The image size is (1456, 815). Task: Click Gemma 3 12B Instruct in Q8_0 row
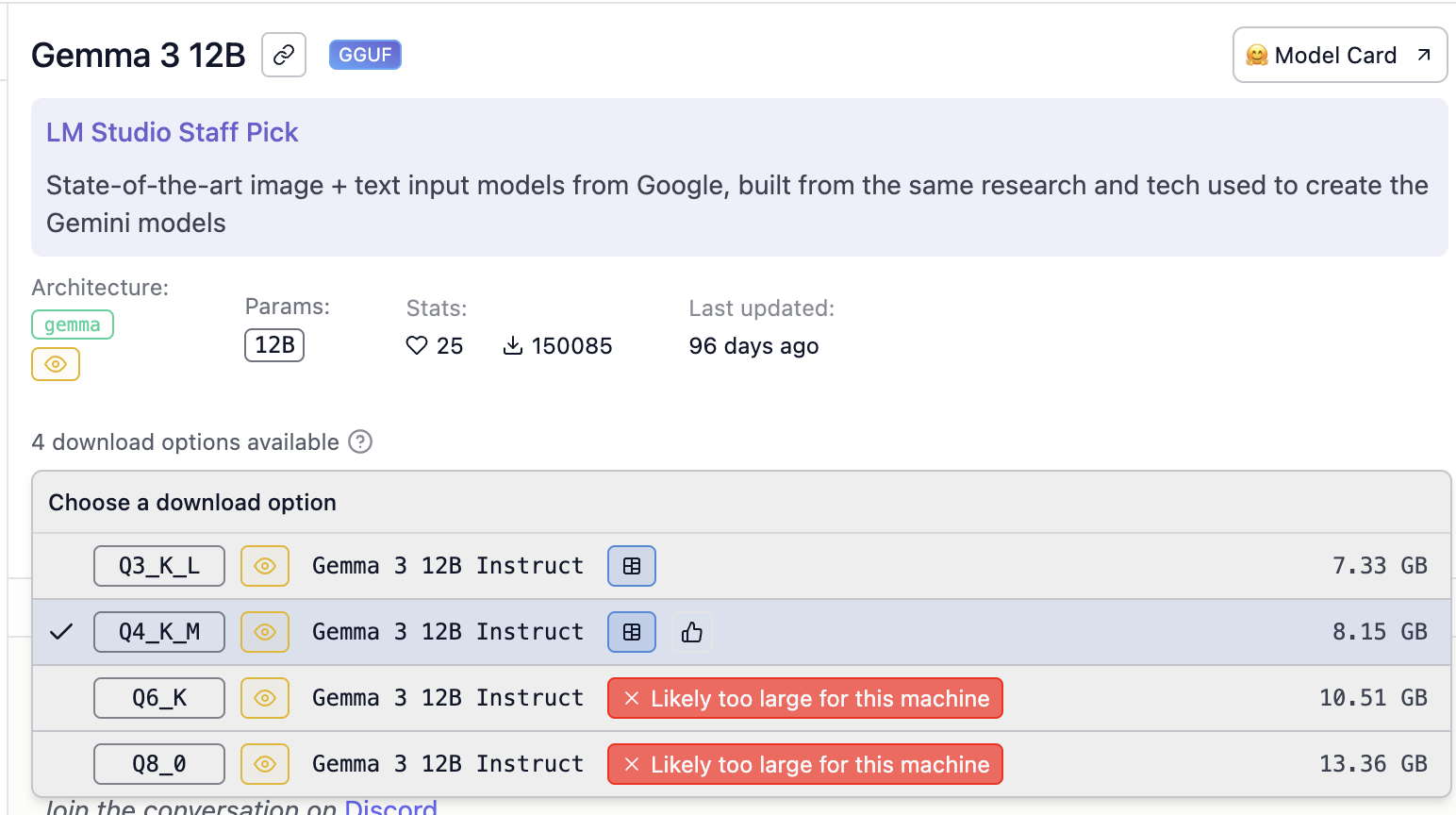(x=448, y=764)
